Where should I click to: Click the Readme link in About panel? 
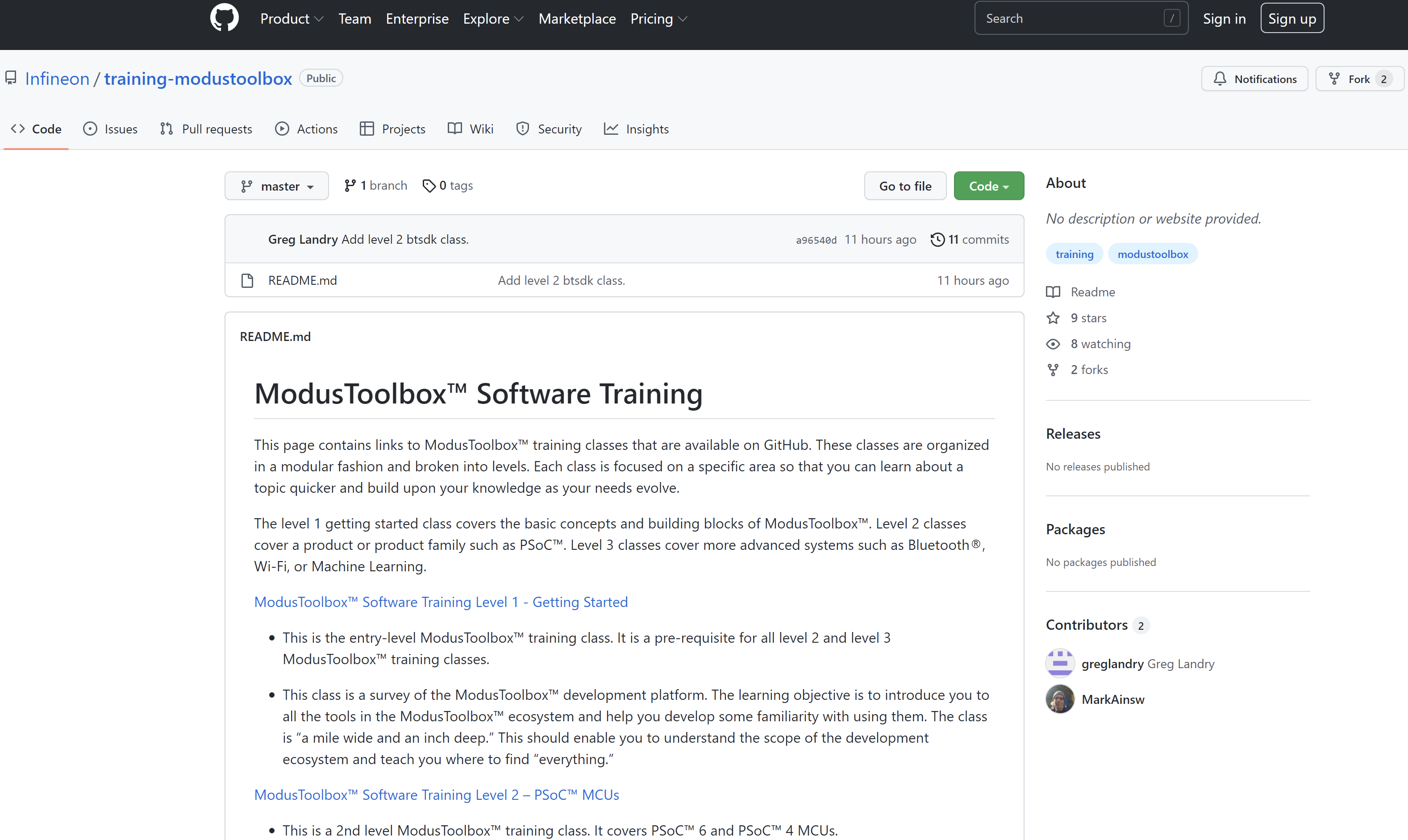click(1093, 292)
